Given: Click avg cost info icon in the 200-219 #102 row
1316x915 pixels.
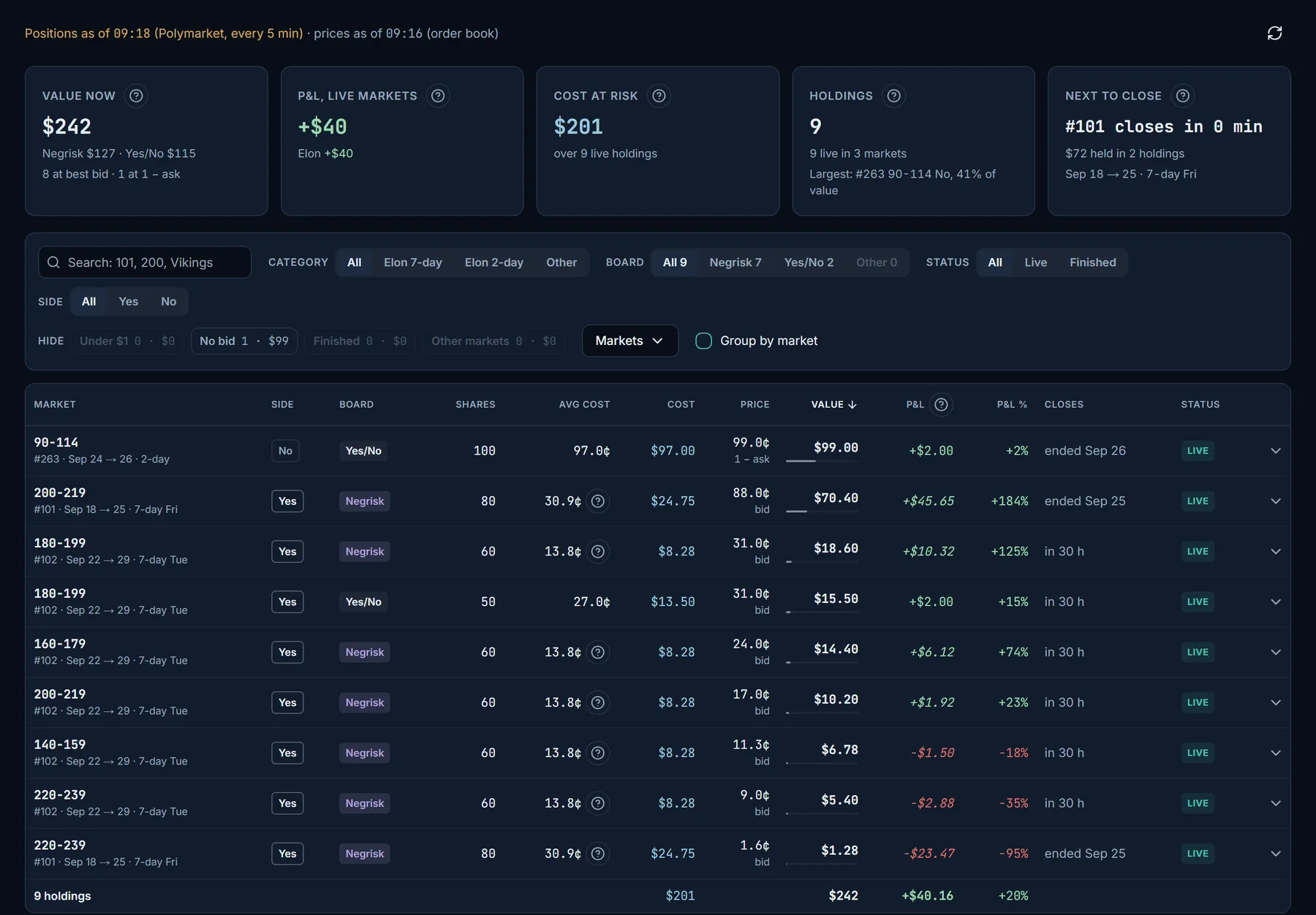Looking at the screenshot, I should point(597,702).
